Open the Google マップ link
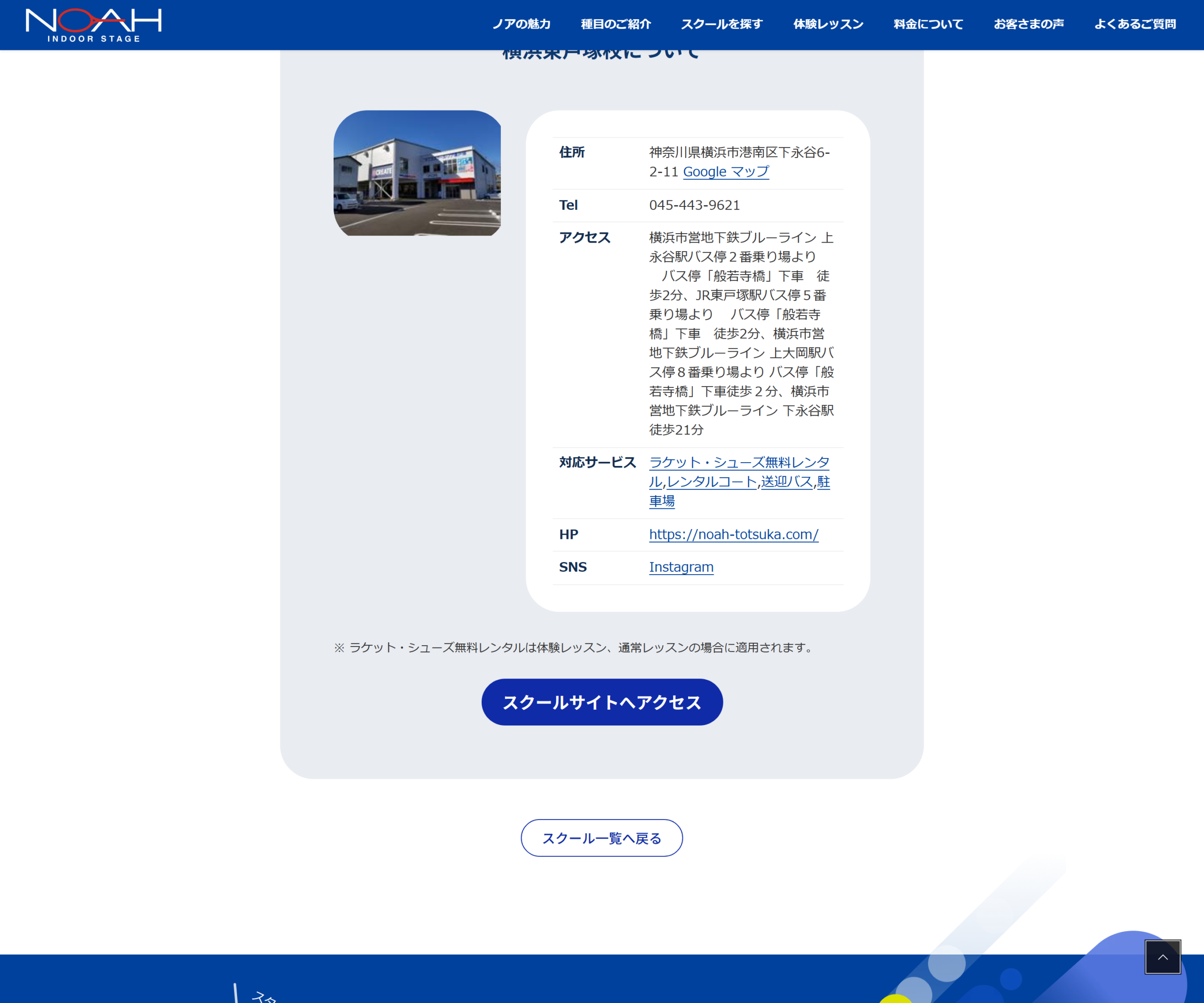The image size is (1204, 1003). tap(726, 171)
